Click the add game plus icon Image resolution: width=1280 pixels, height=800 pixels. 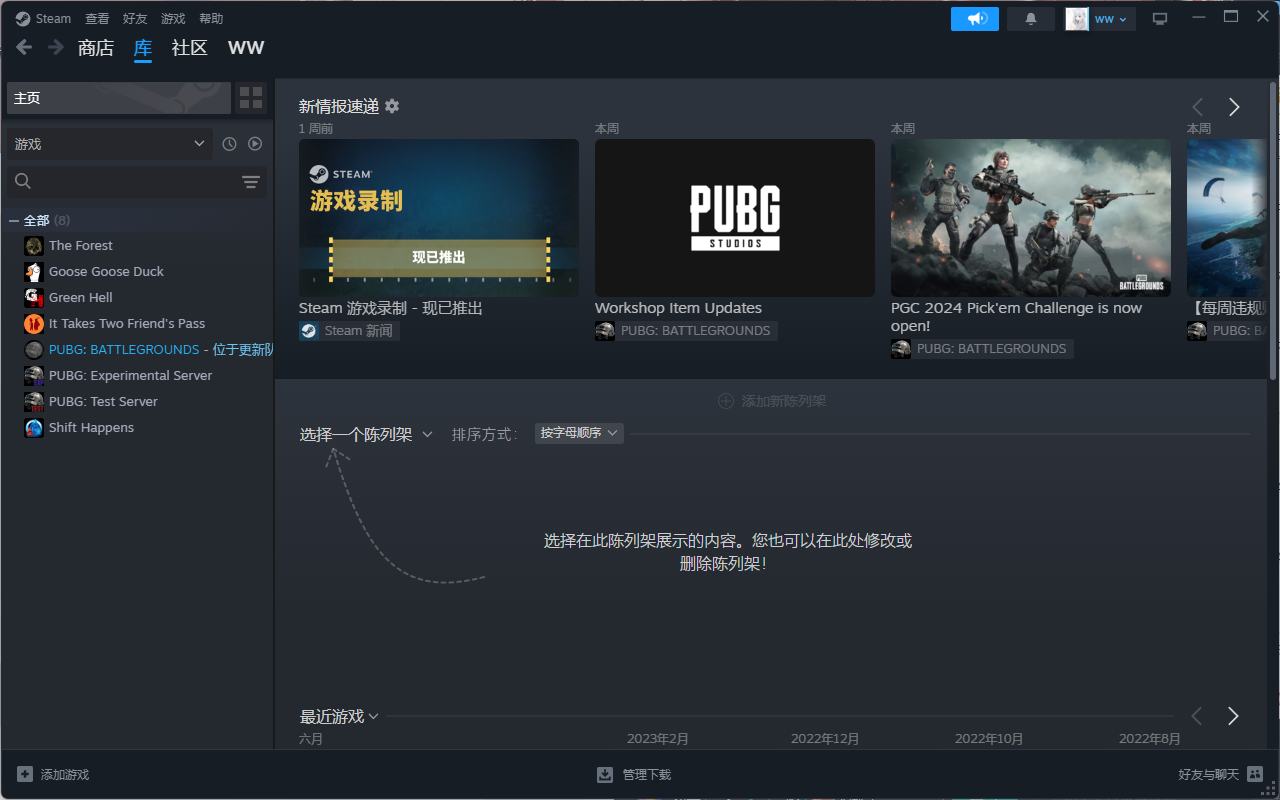tap(25, 774)
